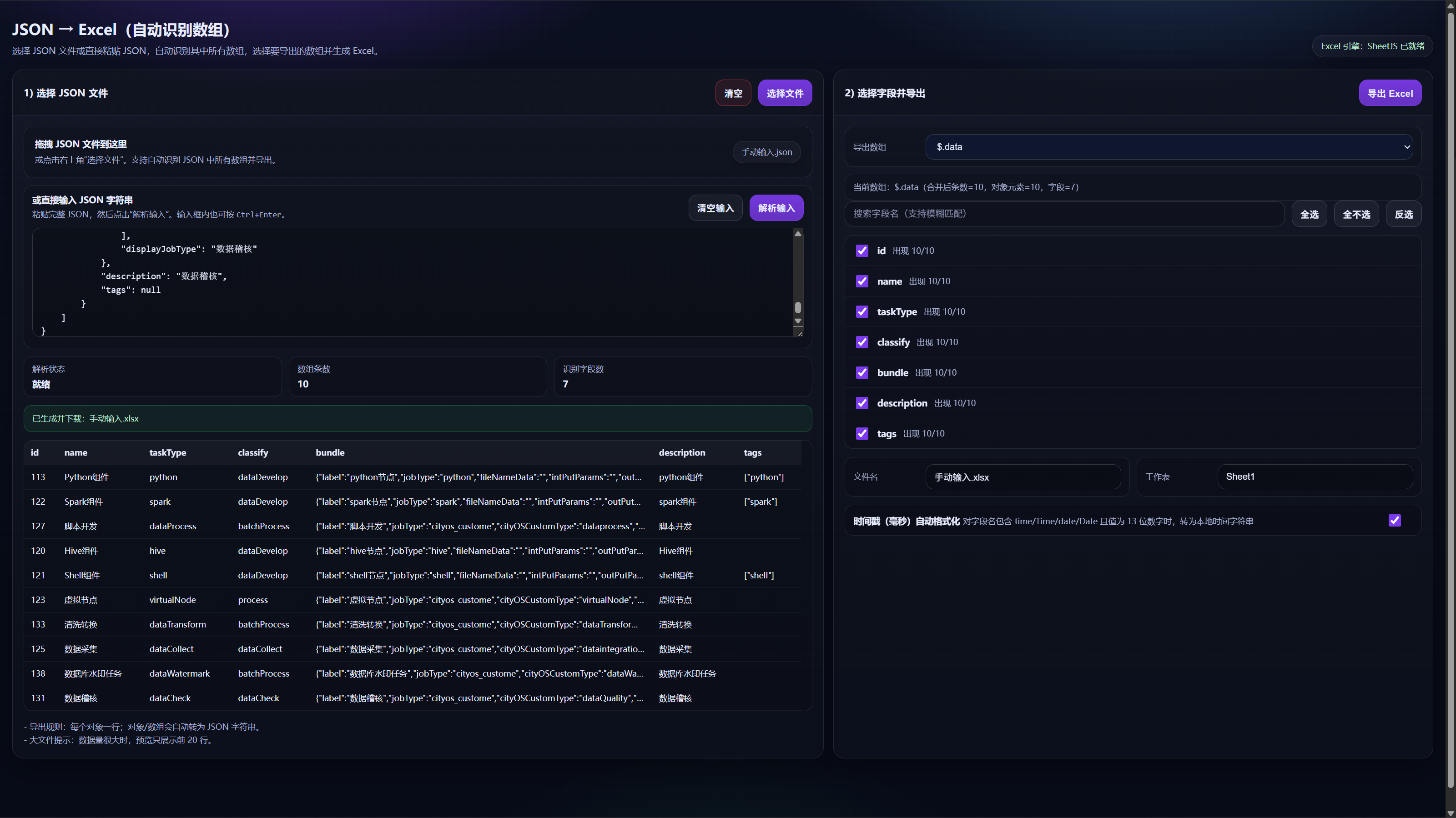Toggle the tags field checkbox

[862, 434]
